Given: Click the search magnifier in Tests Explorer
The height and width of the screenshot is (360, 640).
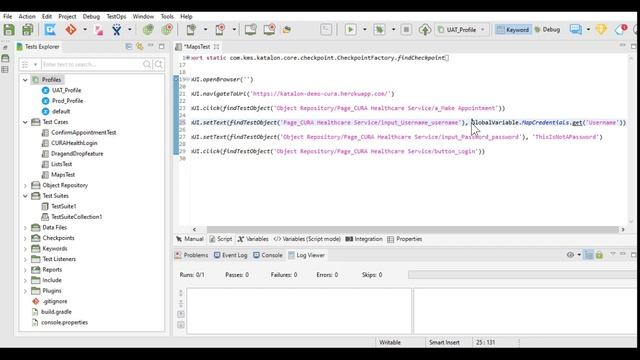Looking at the screenshot, I should pos(147,64).
